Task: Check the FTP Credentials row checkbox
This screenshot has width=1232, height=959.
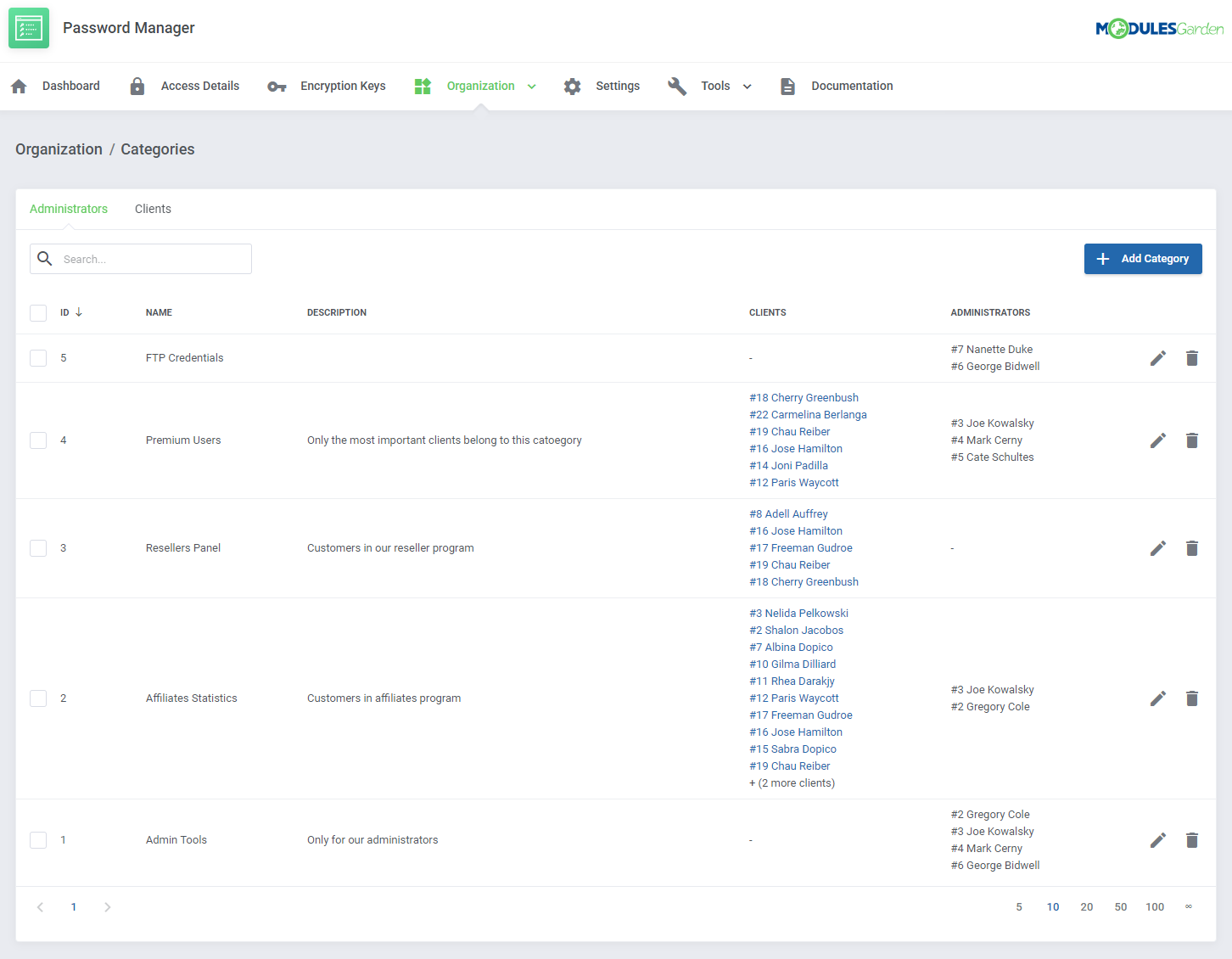Action: pyautogui.click(x=38, y=358)
